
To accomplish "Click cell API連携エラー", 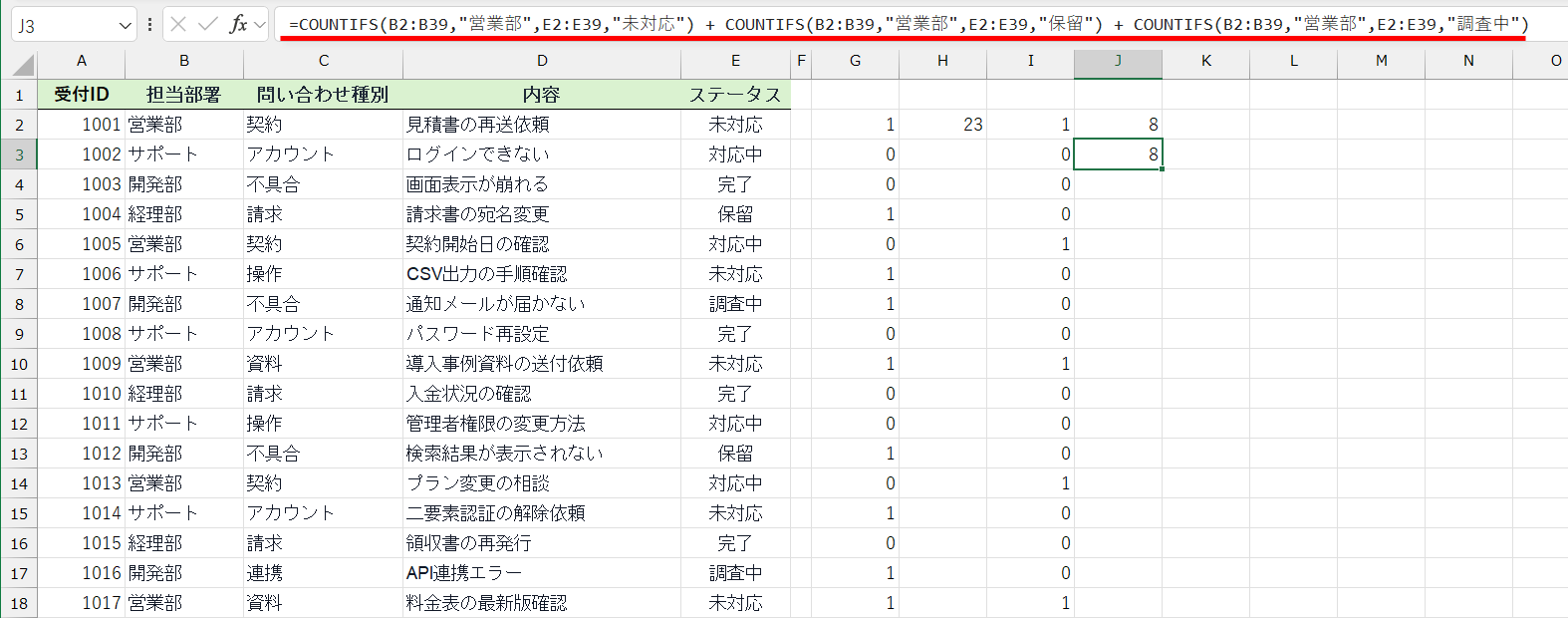I will point(542,573).
